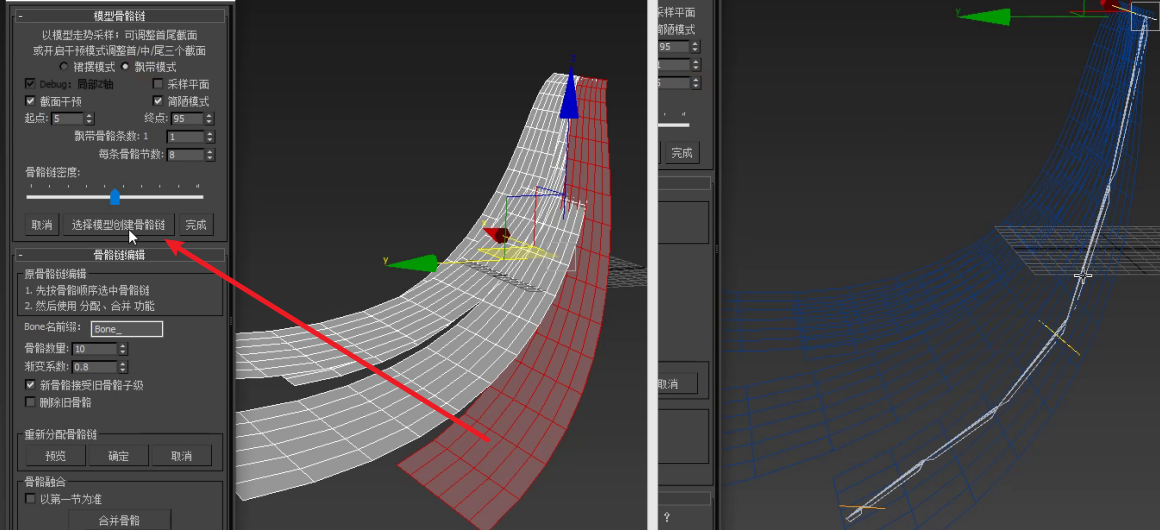Click the 终点 spinner arrows in left panel
Viewport: 1160px width, 530px height.
210,118
